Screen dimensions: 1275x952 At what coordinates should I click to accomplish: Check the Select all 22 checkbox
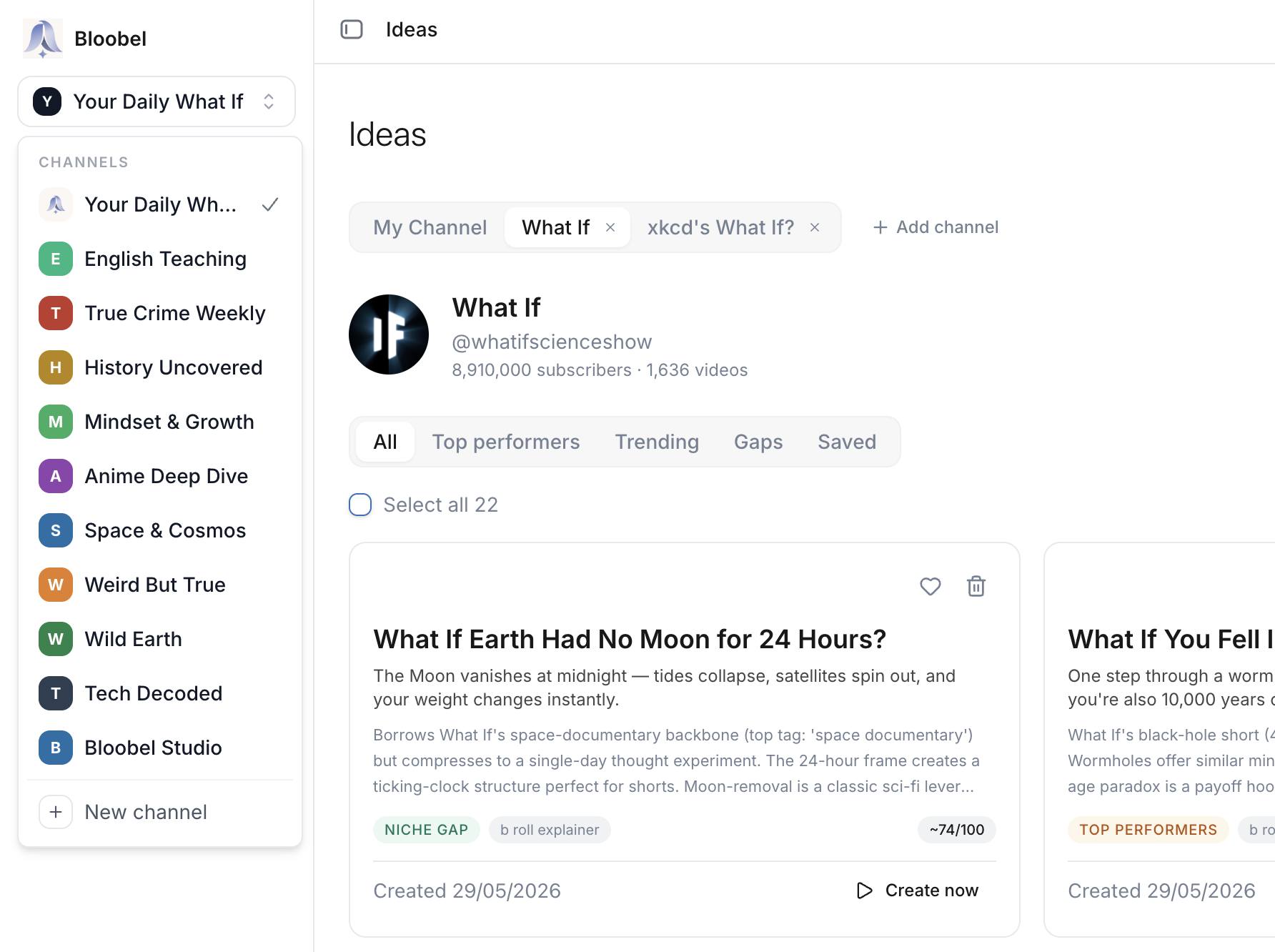[360, 505]
